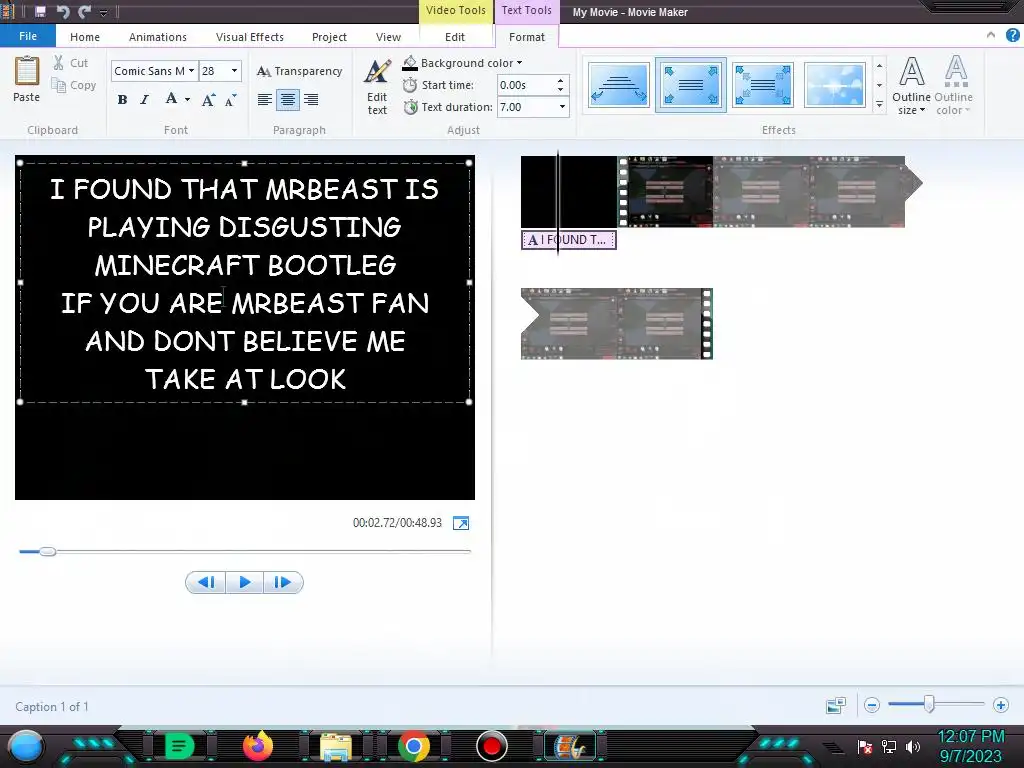Zoom in the time scale
The width and height of the screenshot is (1024, 768).
[x=1000, y=705]
